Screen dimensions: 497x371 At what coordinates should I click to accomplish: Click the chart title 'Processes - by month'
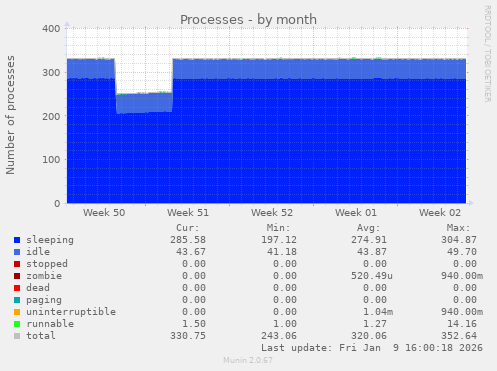click(x=248, y=20)
